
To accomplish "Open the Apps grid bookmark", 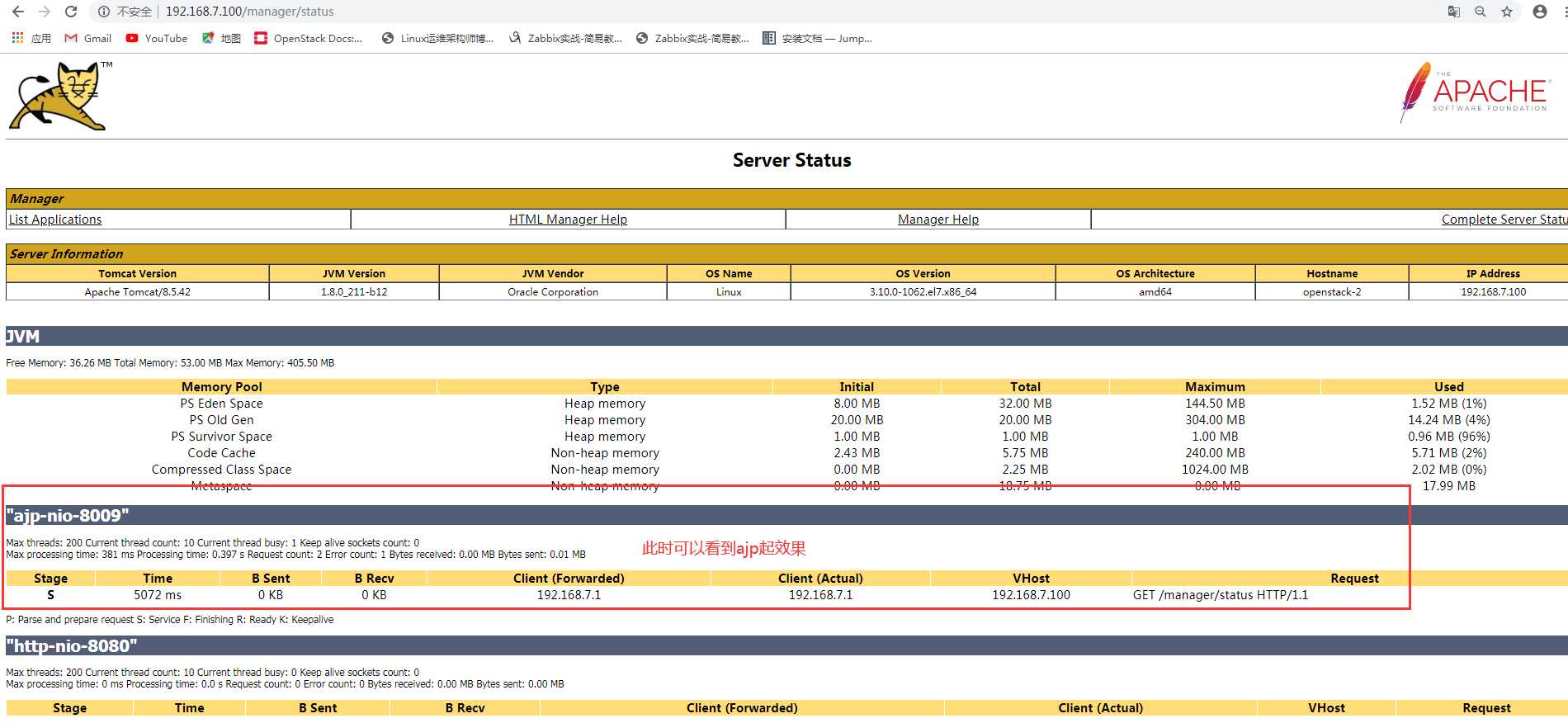I will pos(31,38).
